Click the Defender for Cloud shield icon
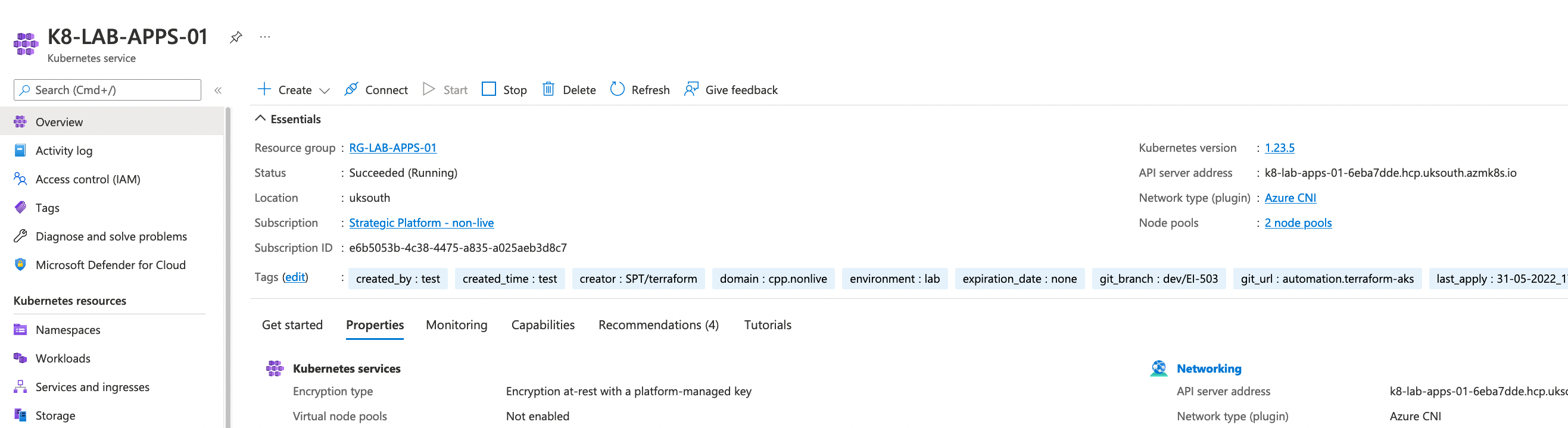Screen dimensions: 1568x428 (20, 265)
